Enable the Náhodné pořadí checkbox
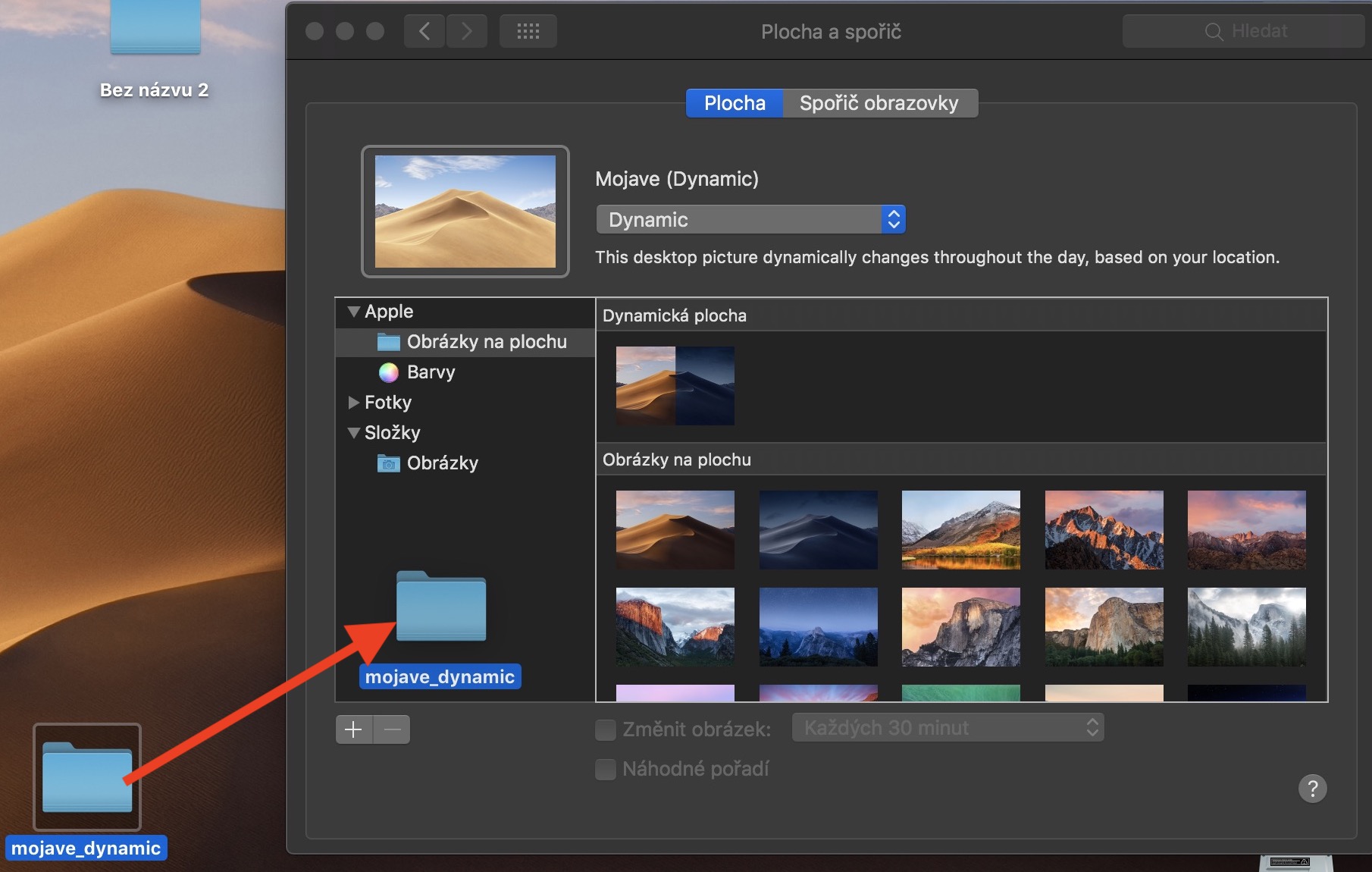Viewport: 1372px width, 872px height. tap(606, 770)
